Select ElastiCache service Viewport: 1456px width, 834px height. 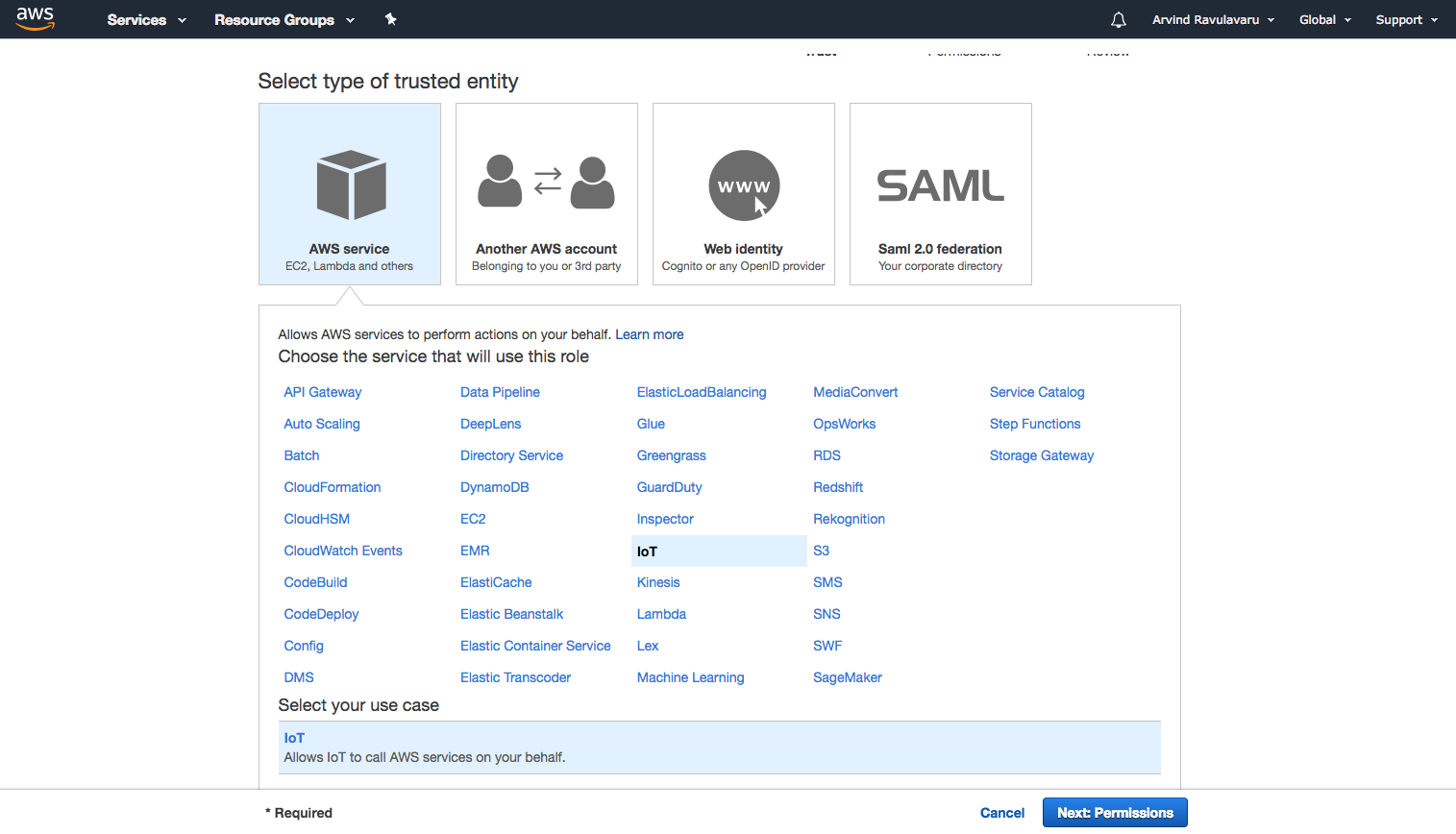[x=496, y=582]
